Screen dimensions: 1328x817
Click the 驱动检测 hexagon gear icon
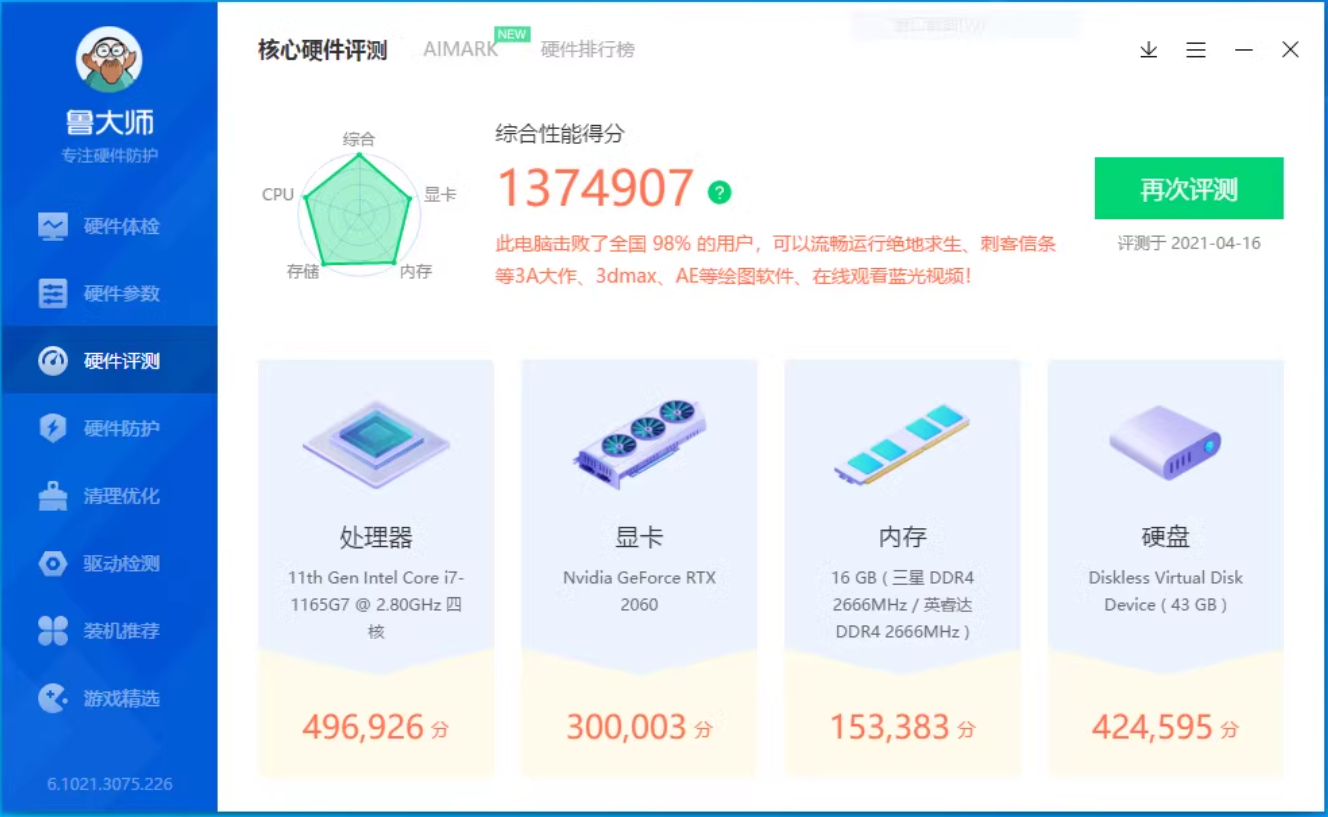pos(53,563)
